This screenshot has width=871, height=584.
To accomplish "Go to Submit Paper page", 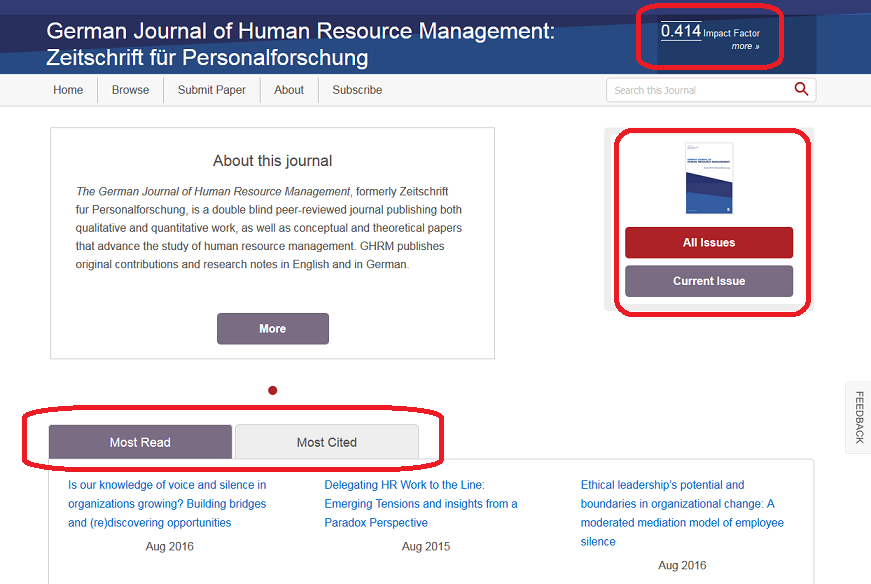I will [x=211, y=90].
